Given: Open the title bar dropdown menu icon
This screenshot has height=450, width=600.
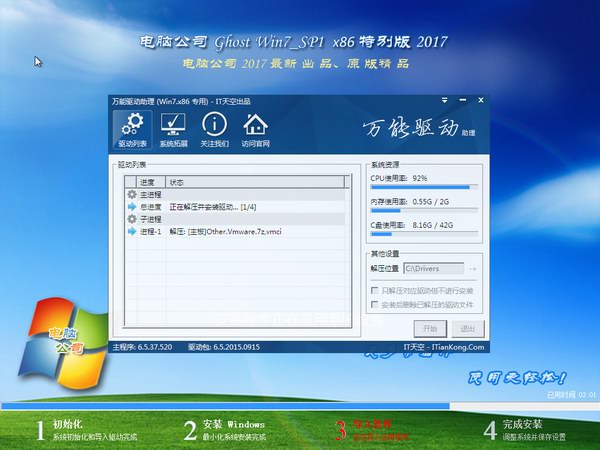Looking at the screenshot, I should (x=444, y=100).
